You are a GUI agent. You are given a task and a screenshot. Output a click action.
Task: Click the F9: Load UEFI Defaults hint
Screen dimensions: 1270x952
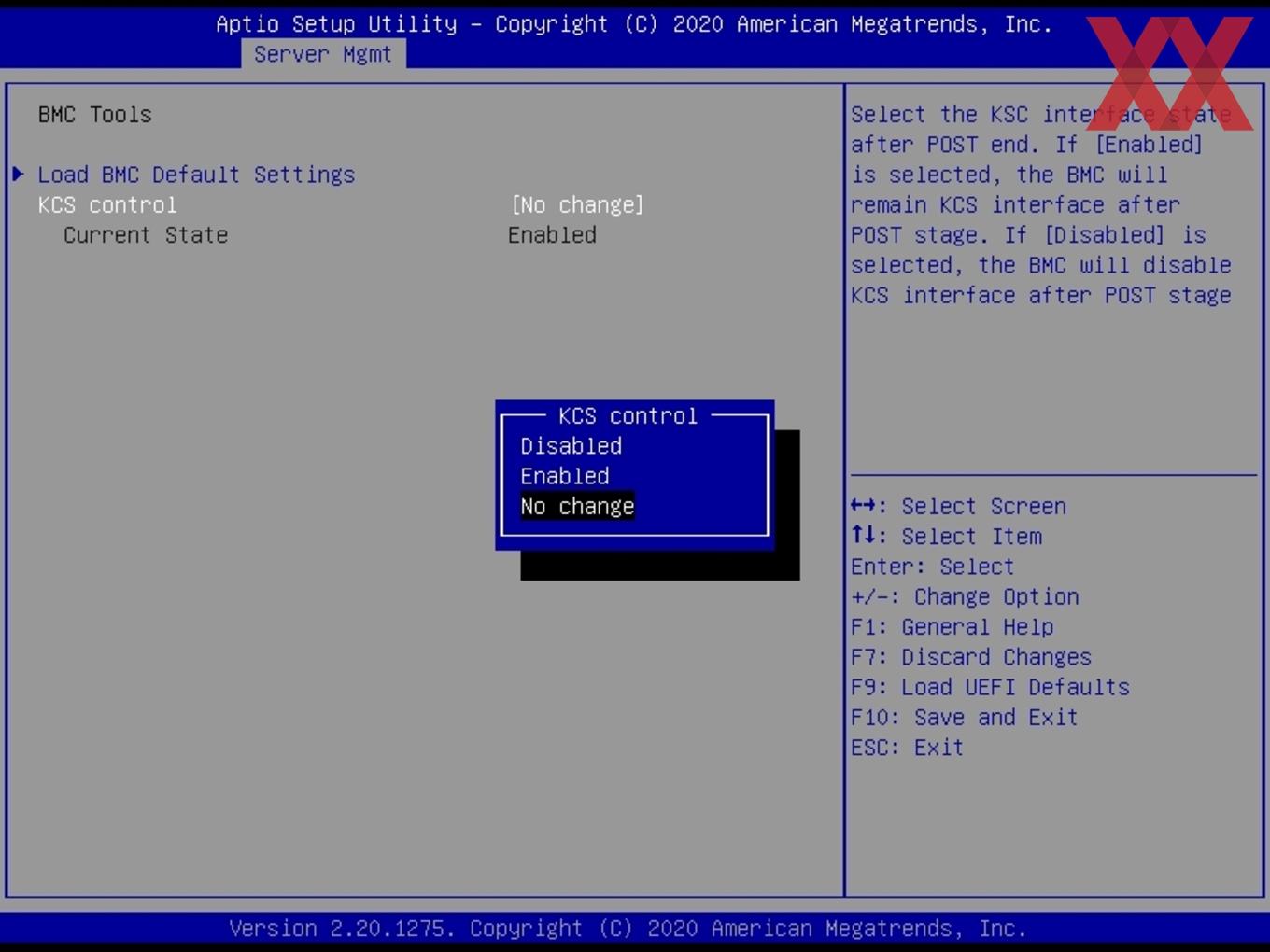point(990,687)
